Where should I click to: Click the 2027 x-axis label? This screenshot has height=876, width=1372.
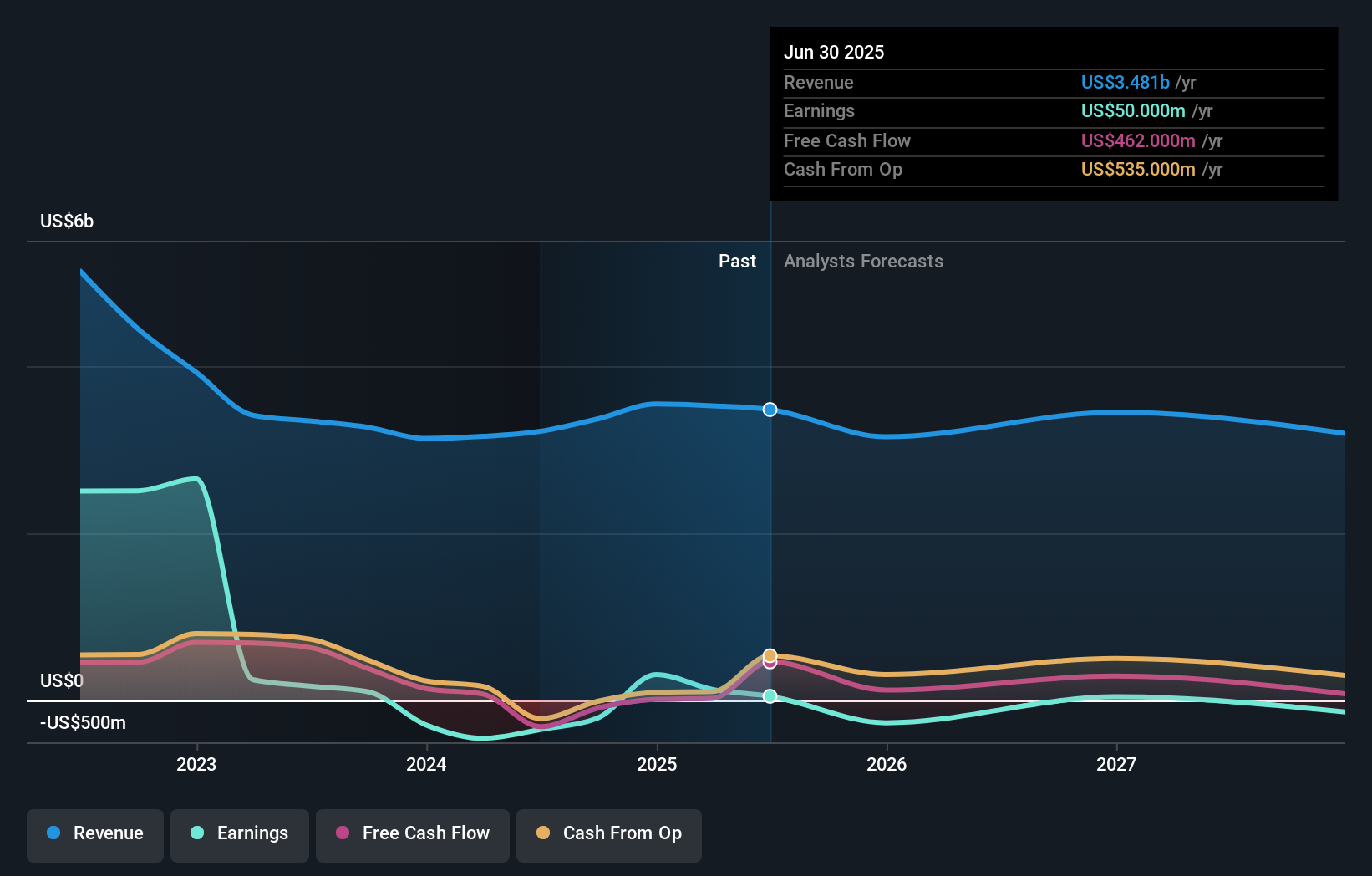[x=1116, y=764]
